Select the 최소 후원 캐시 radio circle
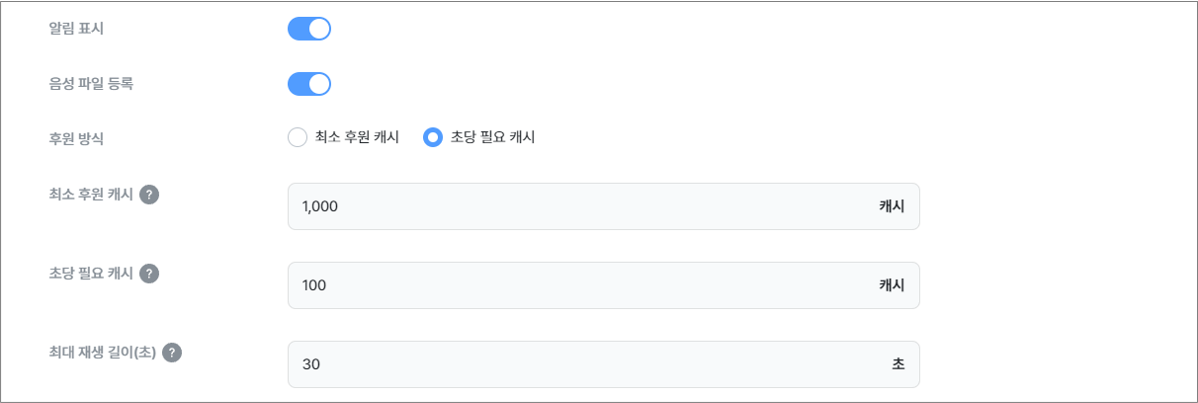The width and height of the screenshot is (1198, 403). [x=297, y=138]
